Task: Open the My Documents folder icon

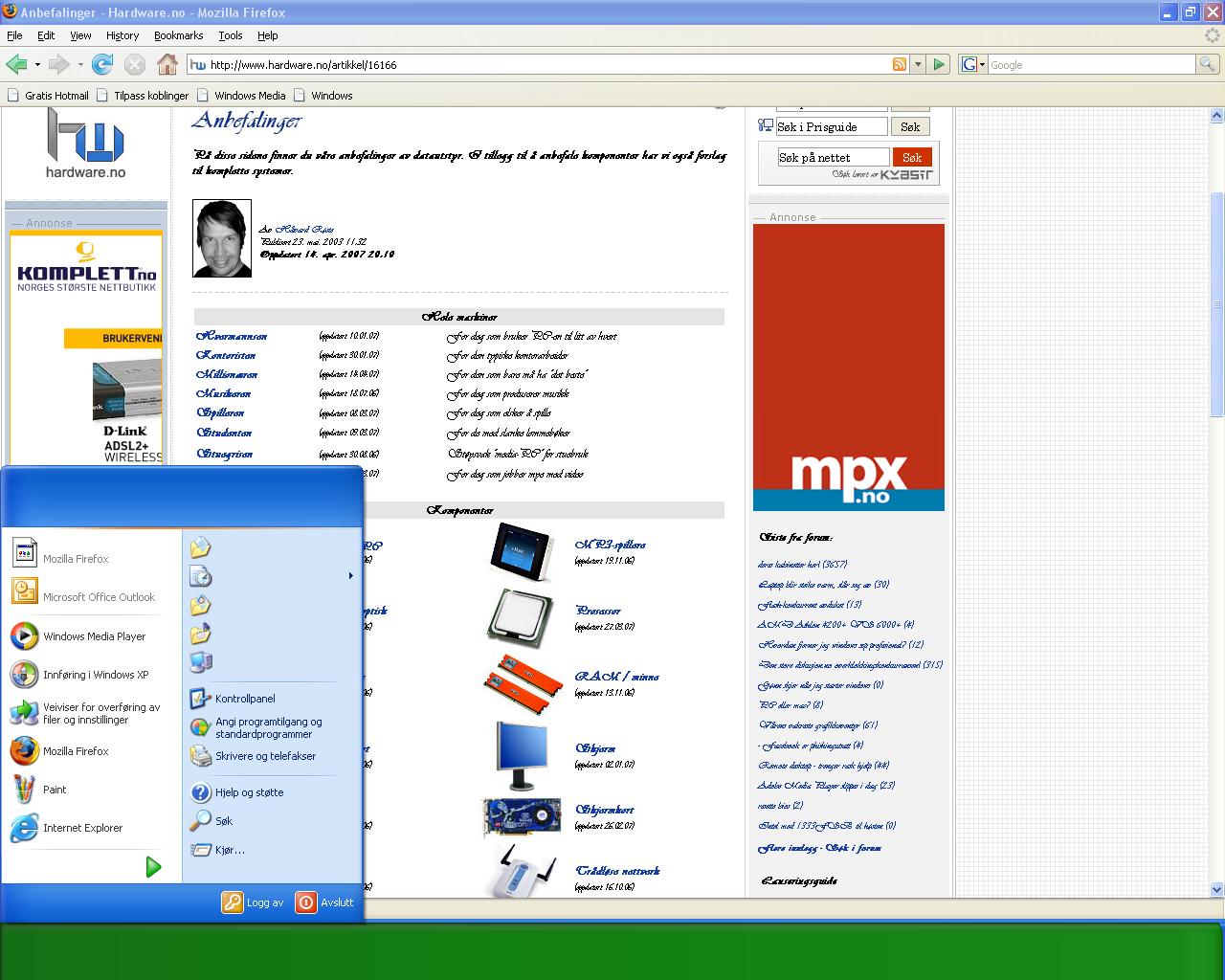Action: 201,547
